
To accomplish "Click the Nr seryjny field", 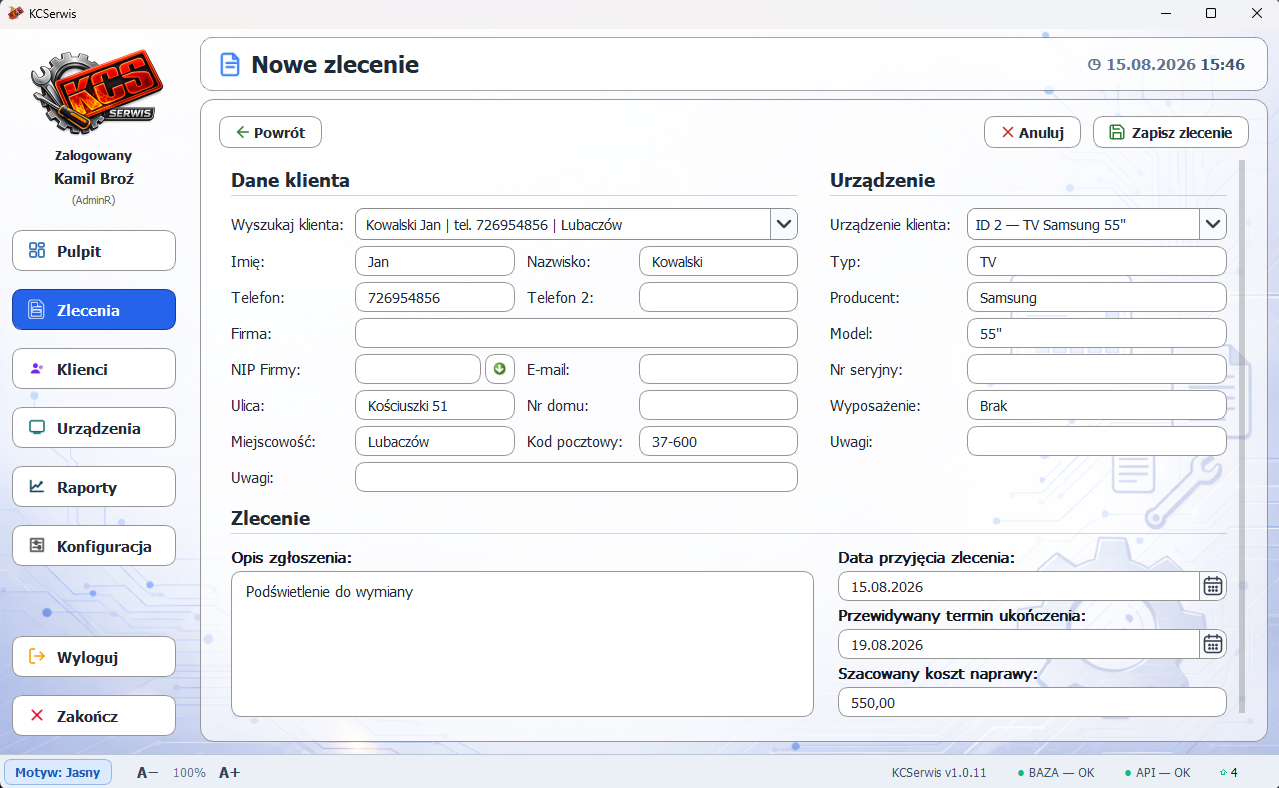I will (1096, 369).
